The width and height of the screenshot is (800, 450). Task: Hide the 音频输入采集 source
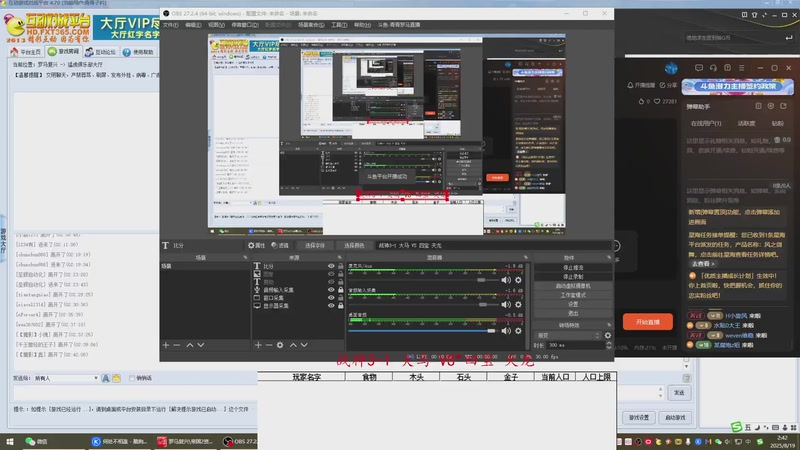point(331,290)
